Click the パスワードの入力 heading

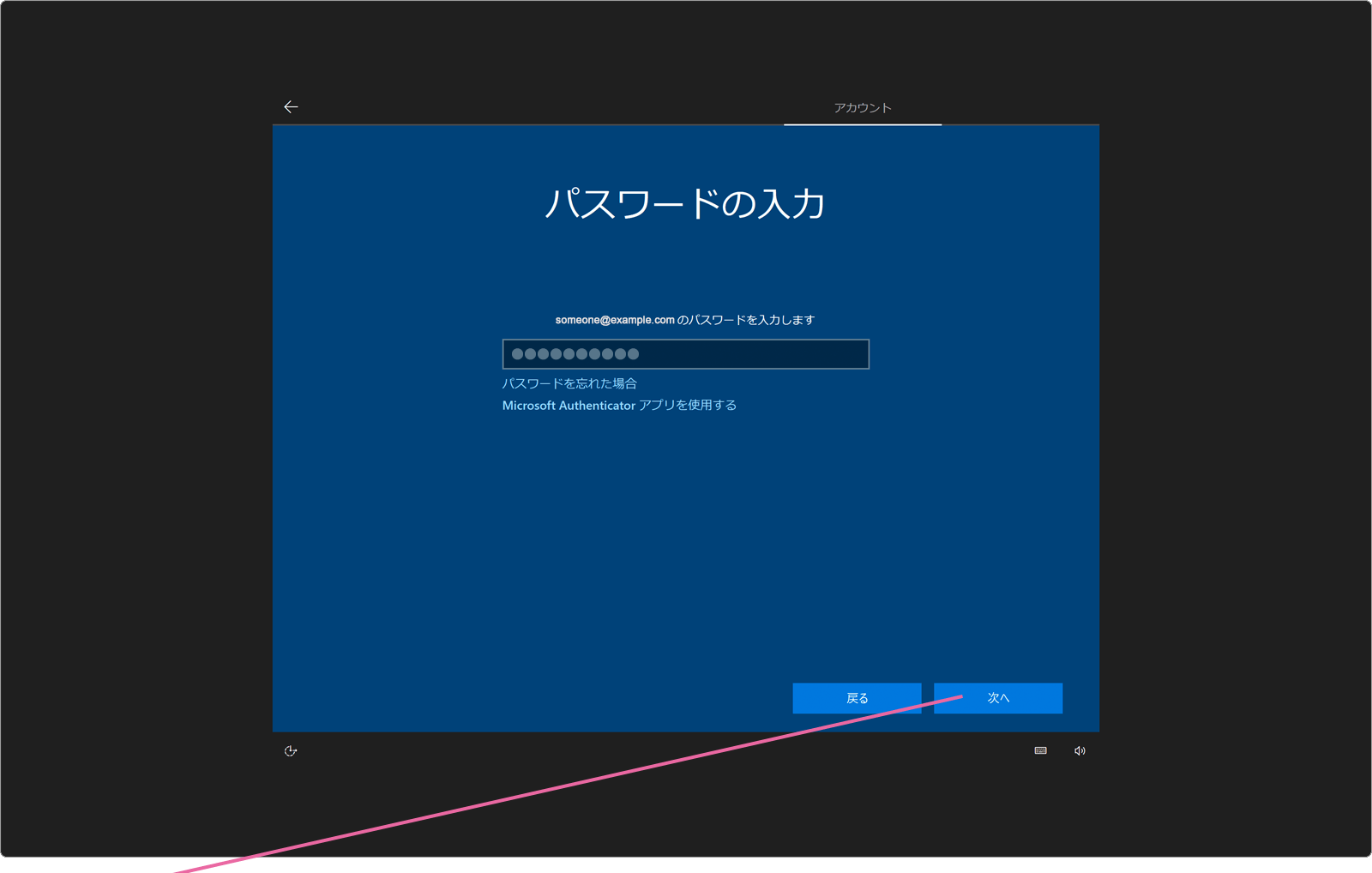point(685,204)
